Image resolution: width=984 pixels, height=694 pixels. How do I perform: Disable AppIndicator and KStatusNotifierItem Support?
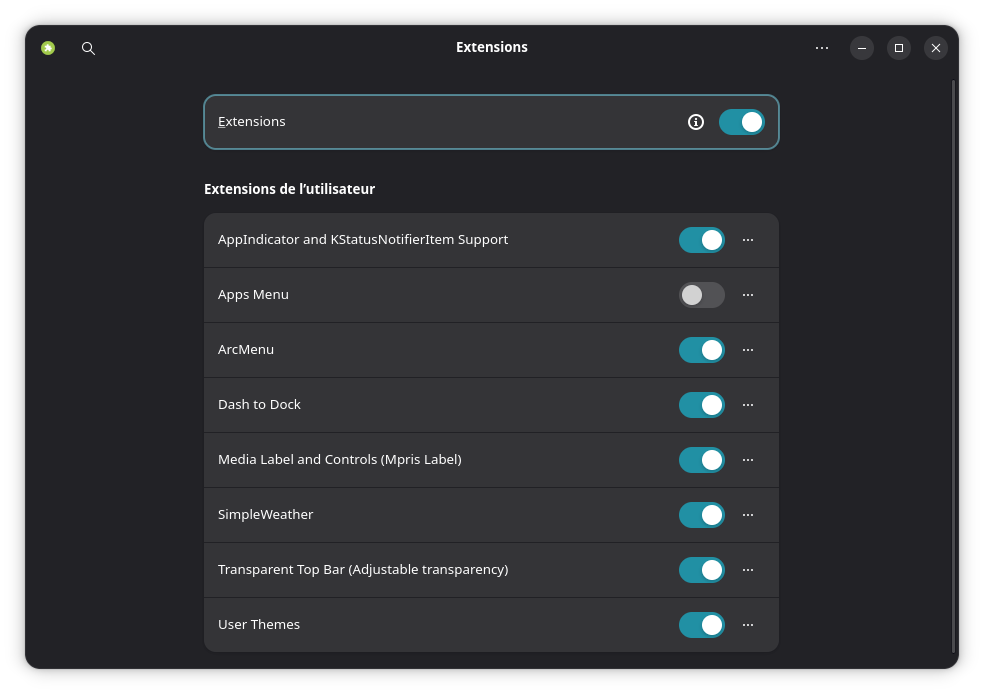[701, 239]
